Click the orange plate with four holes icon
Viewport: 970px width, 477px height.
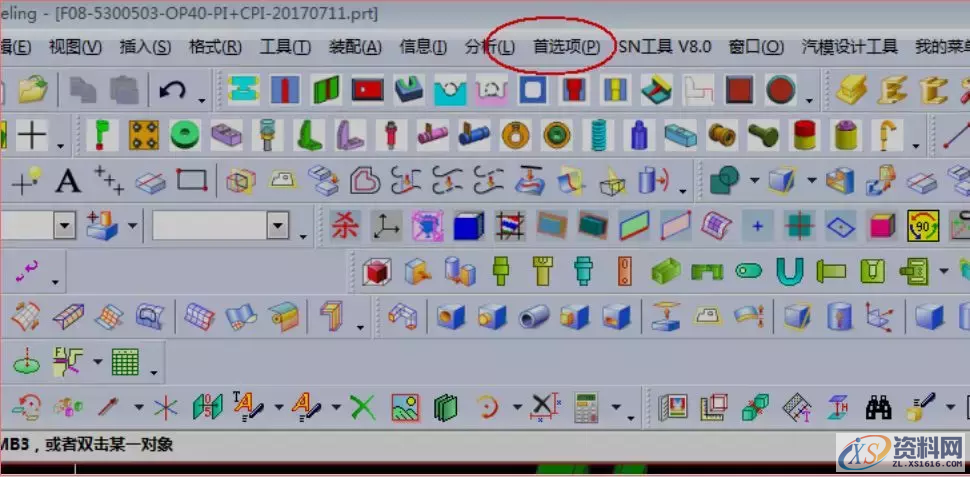pos(144,135)
